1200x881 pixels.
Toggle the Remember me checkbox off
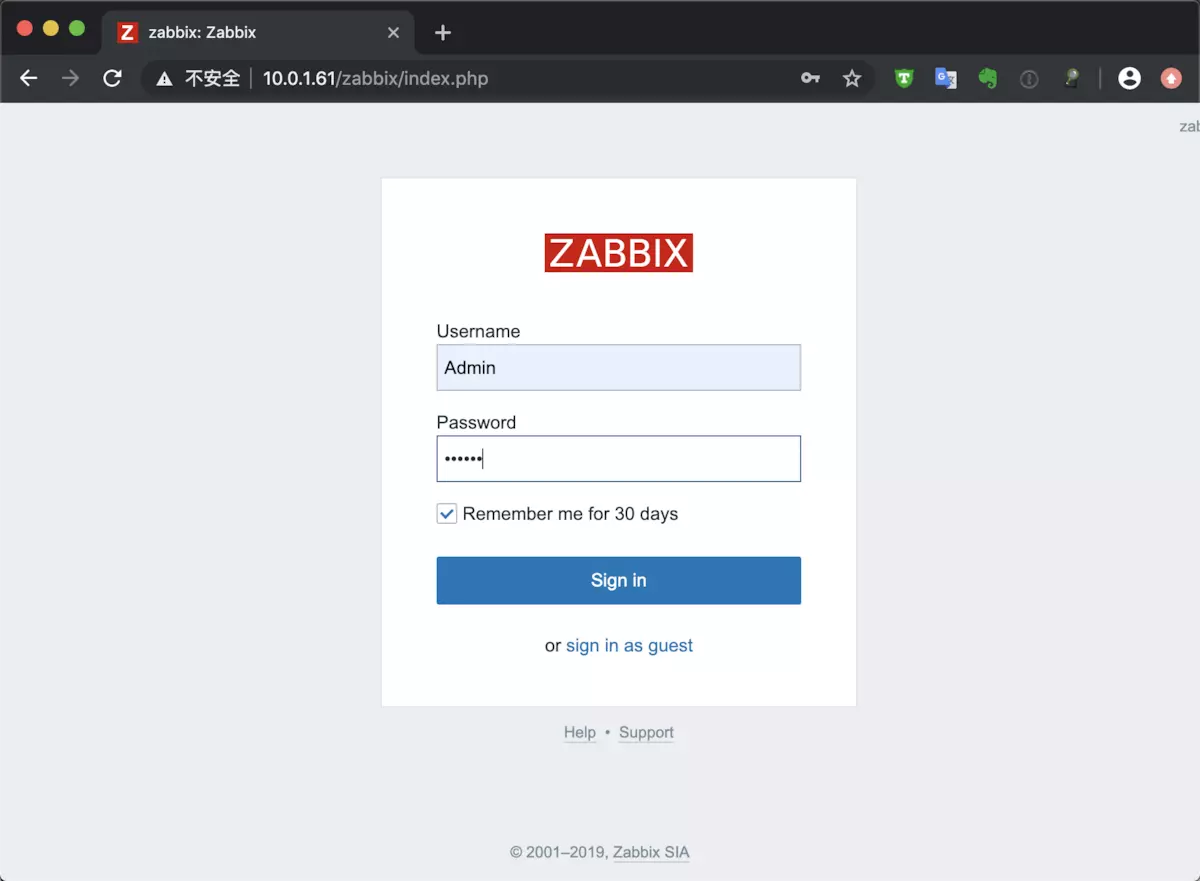pos(446,513)
